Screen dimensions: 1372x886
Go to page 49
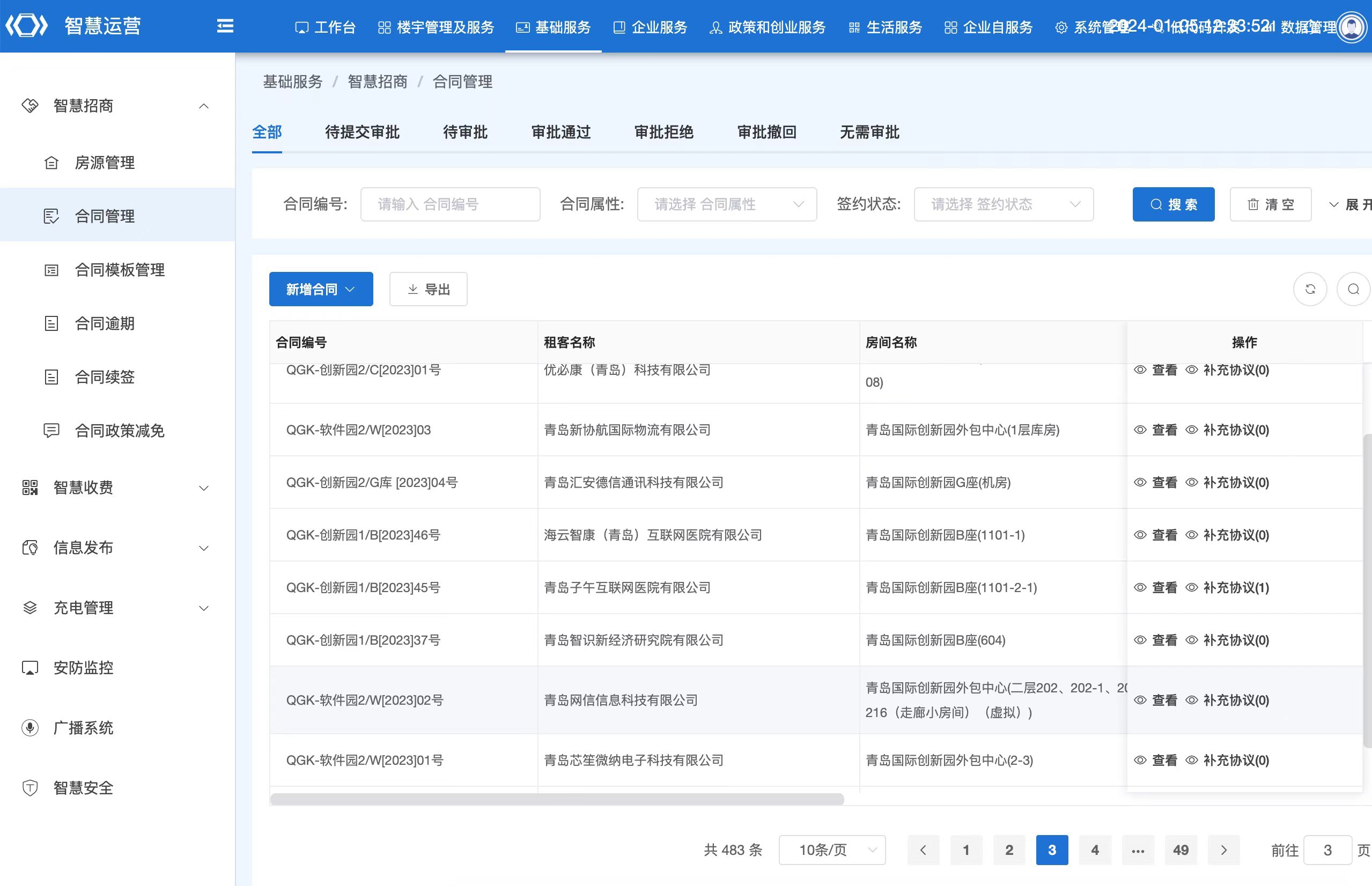1181,850
